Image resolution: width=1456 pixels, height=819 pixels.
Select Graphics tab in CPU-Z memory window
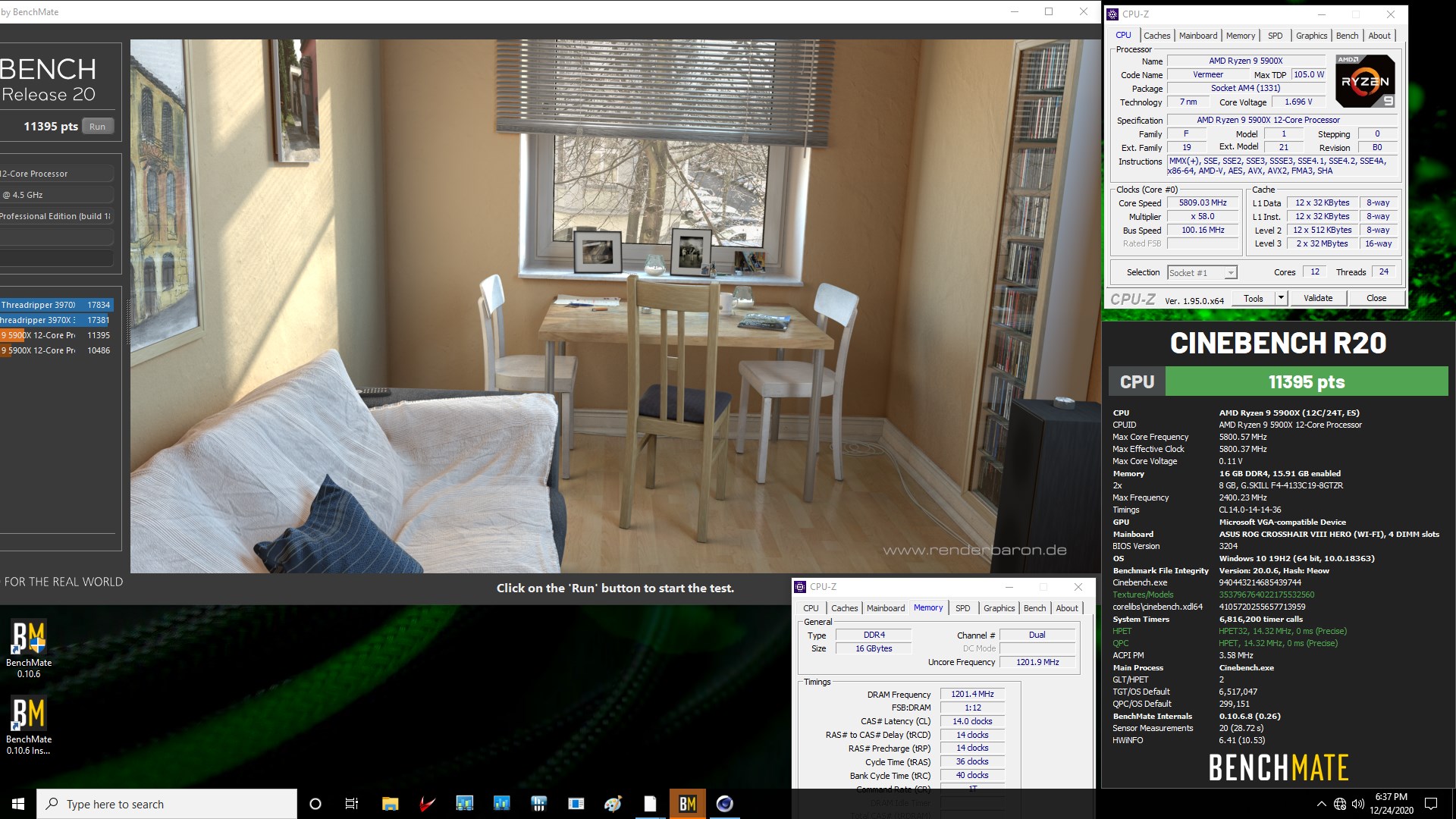[999, 608]
